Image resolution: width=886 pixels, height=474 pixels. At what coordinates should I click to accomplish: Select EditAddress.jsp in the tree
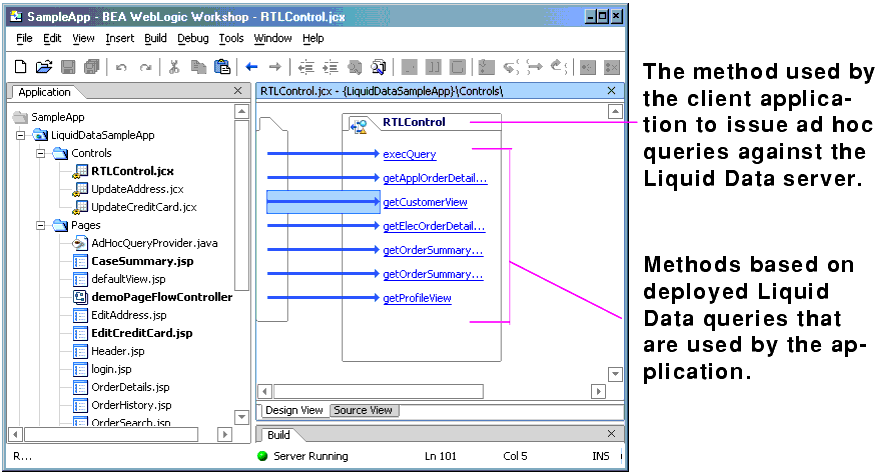(129, 315)
